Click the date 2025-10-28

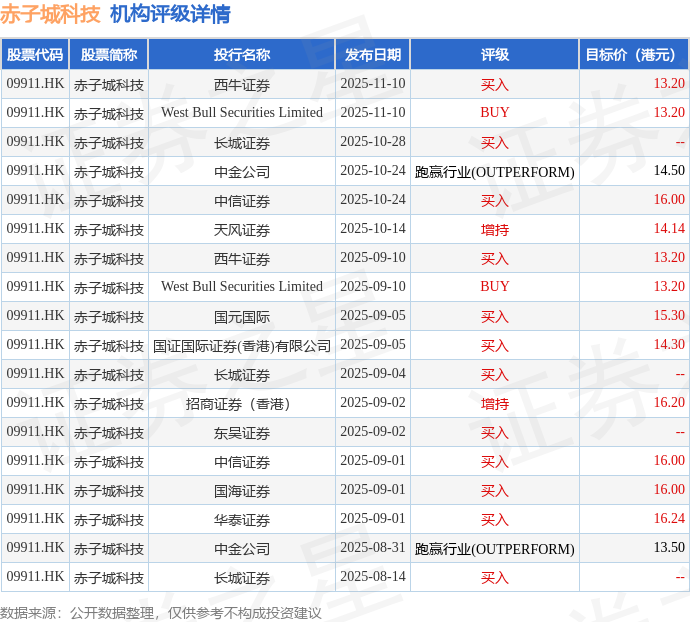pos(373,142)
